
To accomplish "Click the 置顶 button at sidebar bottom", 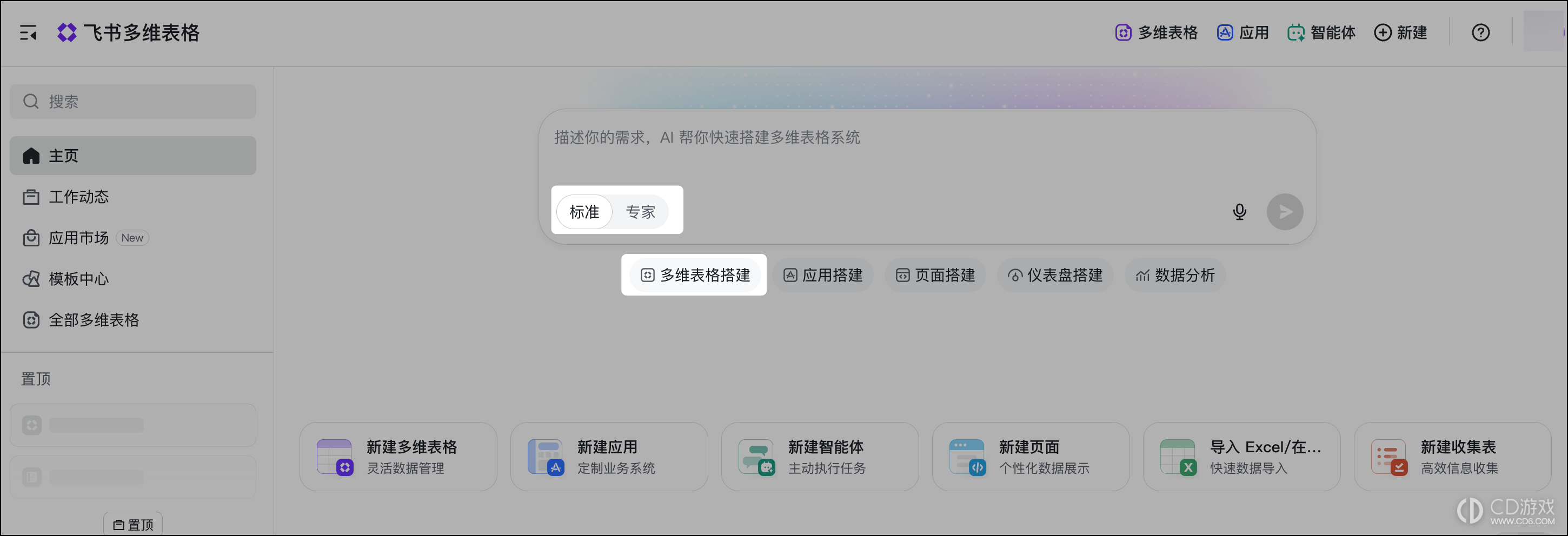I will pyautogui.click(x=132, y=525).
